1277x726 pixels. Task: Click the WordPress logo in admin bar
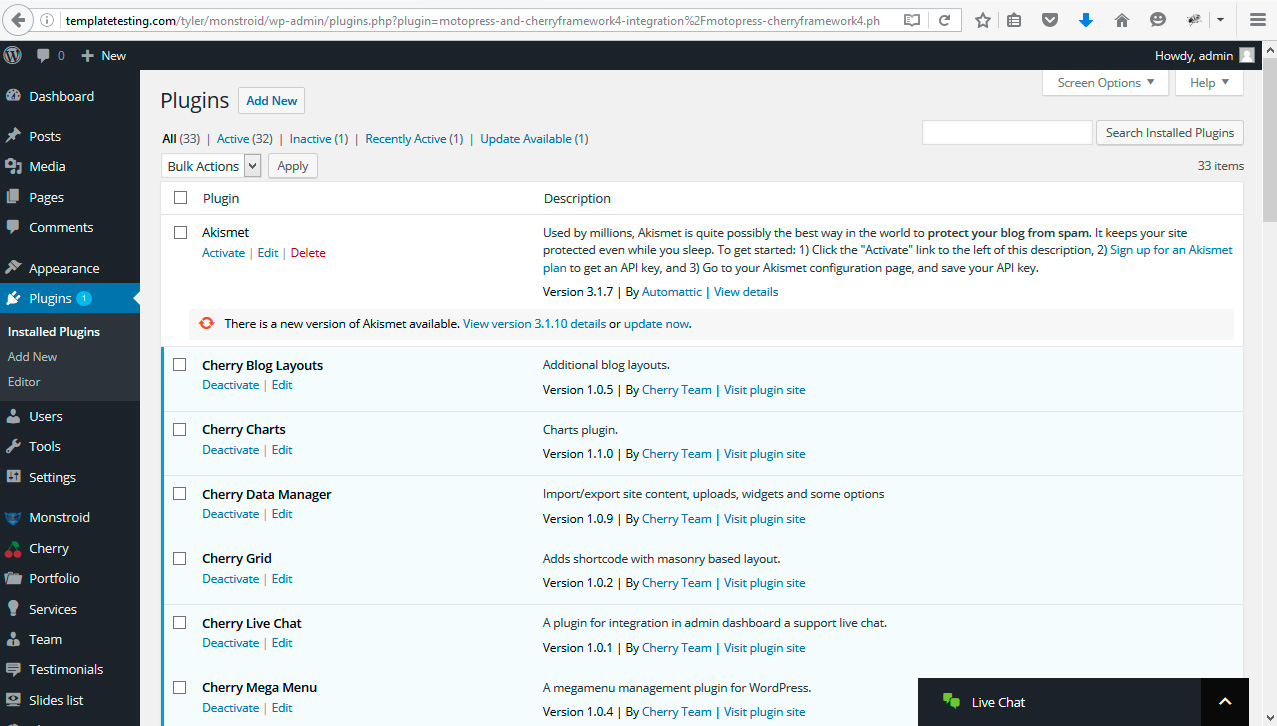point(13,55)
